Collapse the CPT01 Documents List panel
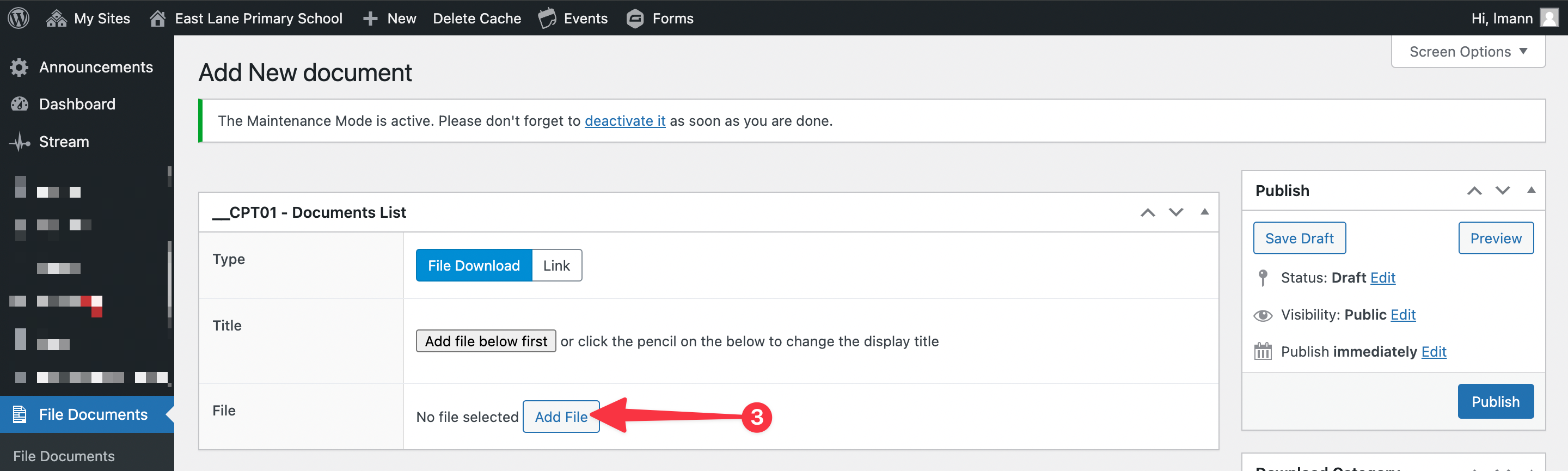1568x471 pixels. [x=1204, y=212]
